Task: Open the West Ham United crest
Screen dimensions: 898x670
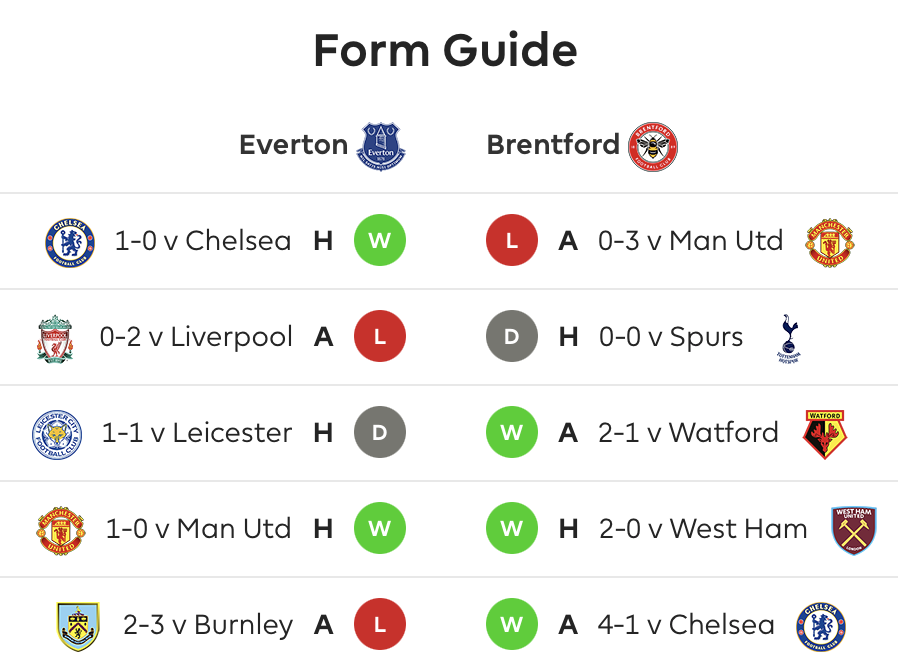Action: tap(854, 530)
